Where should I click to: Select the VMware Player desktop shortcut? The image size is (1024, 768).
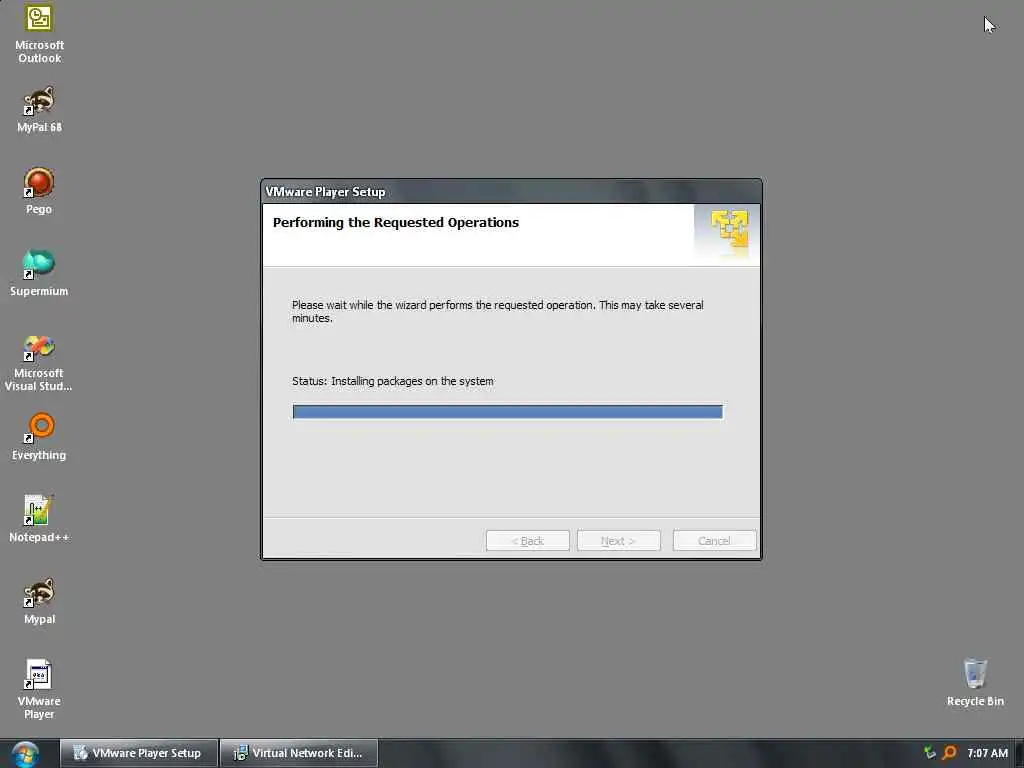[x=39, y=690]
